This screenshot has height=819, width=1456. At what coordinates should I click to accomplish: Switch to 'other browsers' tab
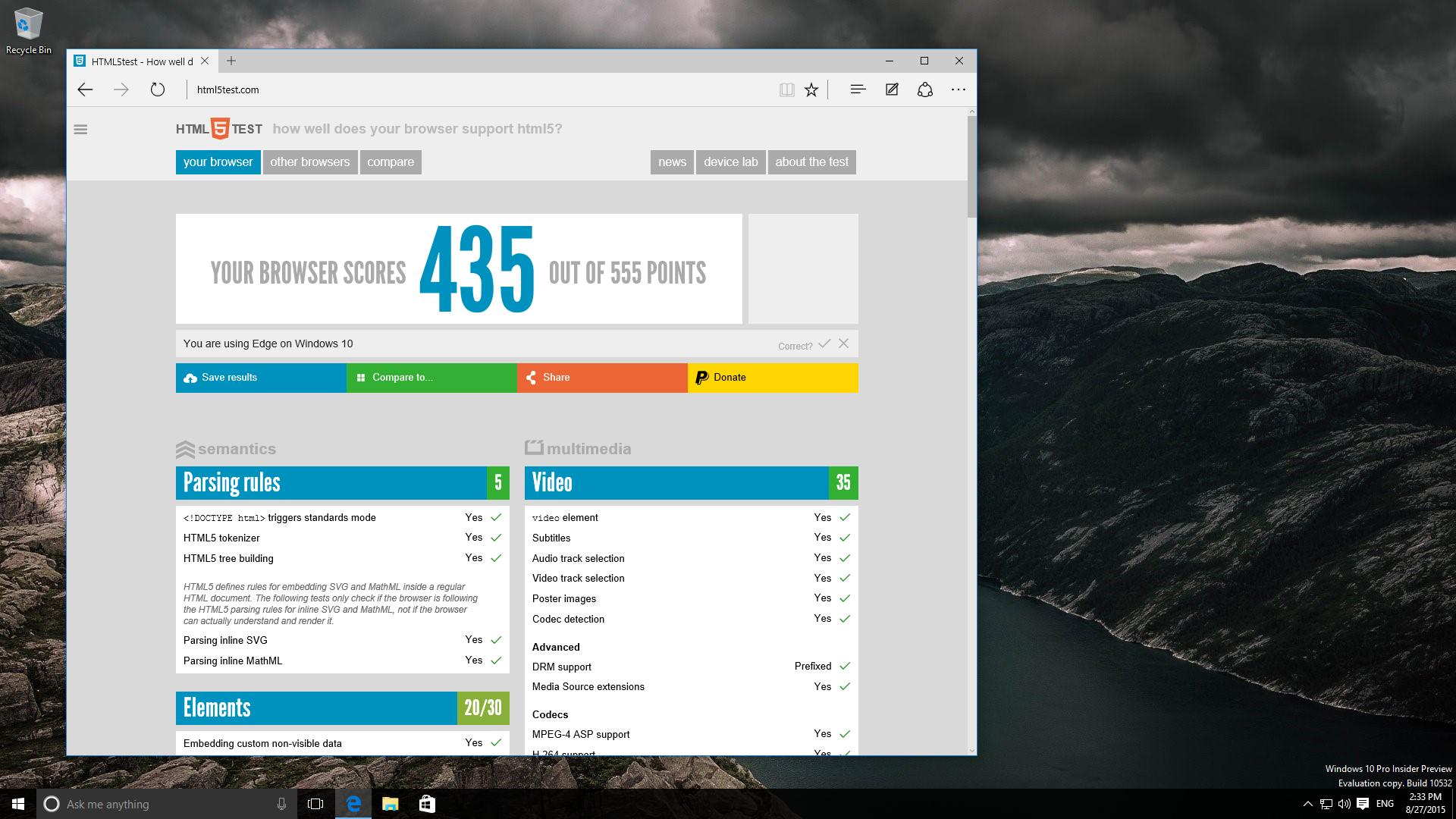click(310, 162)
